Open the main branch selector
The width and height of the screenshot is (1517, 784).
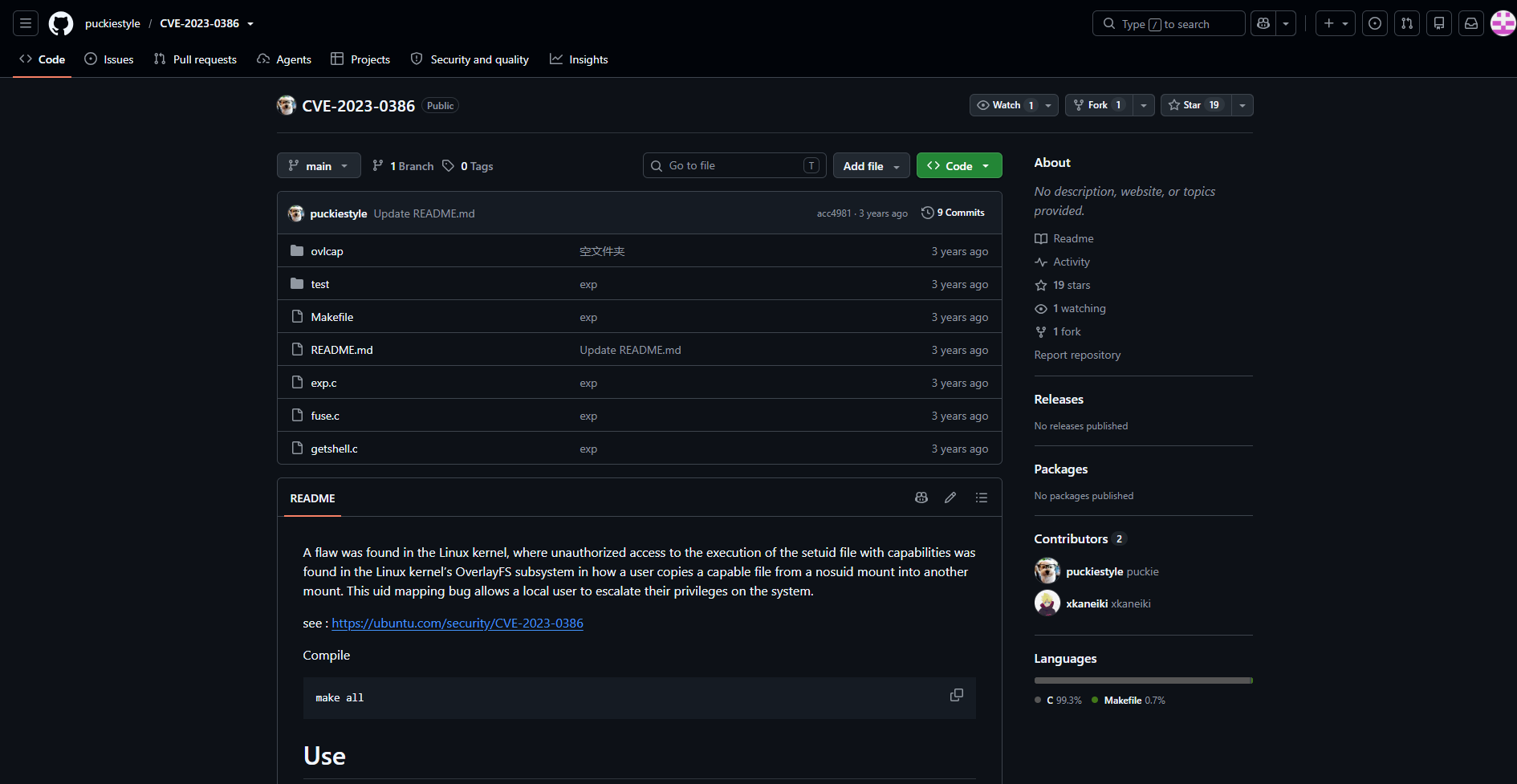[319, 165]
